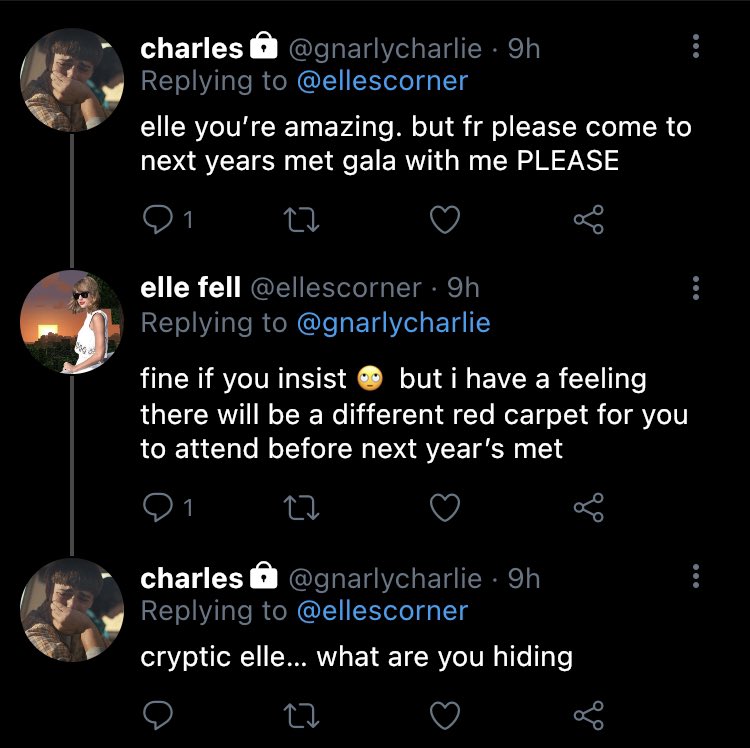The width and height of the screenshot is (750, 748).
Task: Like elle fell's red carpet tweet
Action: click(x=445, y=507)
